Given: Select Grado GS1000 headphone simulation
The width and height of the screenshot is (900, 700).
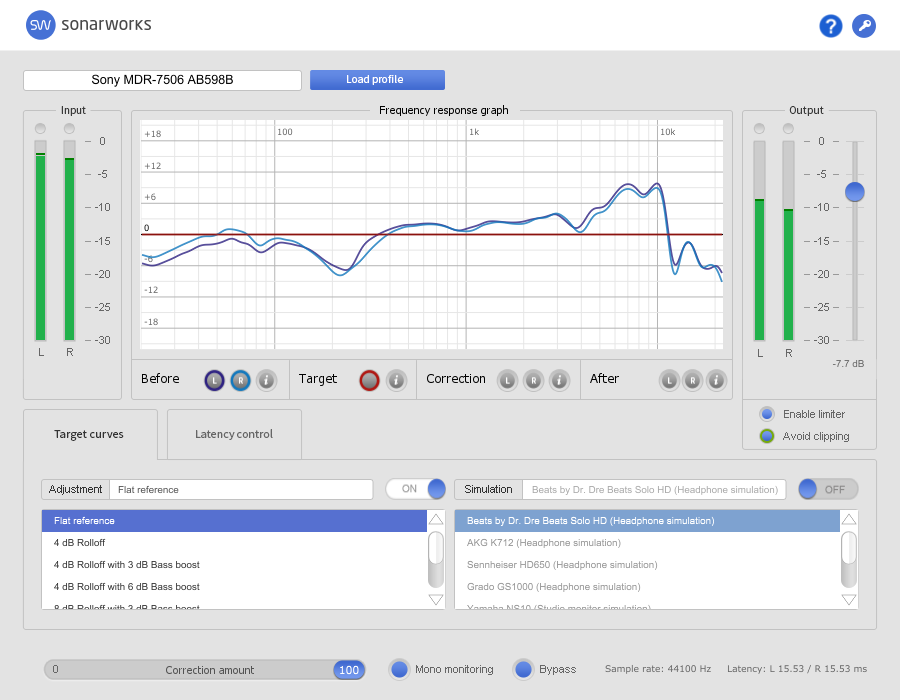Looking at the screenshot, I should point(647,586).
